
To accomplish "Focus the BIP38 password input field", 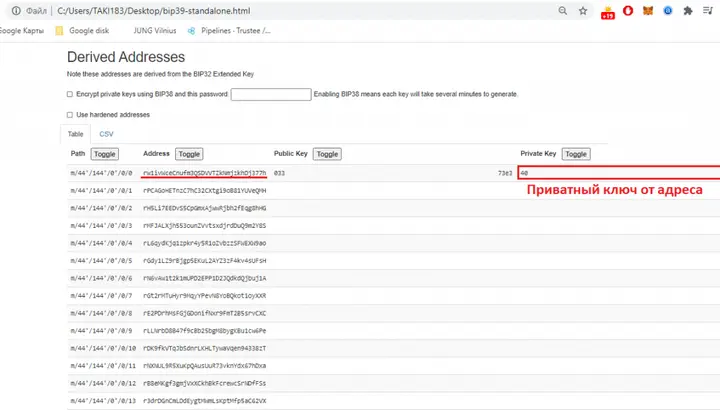I will [x=271, y=95].
